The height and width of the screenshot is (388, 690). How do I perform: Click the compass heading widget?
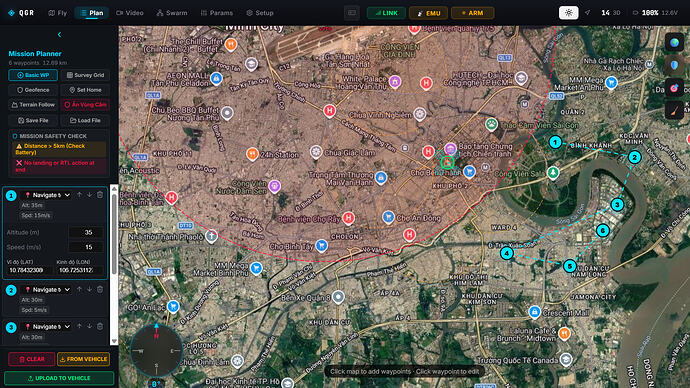(156, 351)
